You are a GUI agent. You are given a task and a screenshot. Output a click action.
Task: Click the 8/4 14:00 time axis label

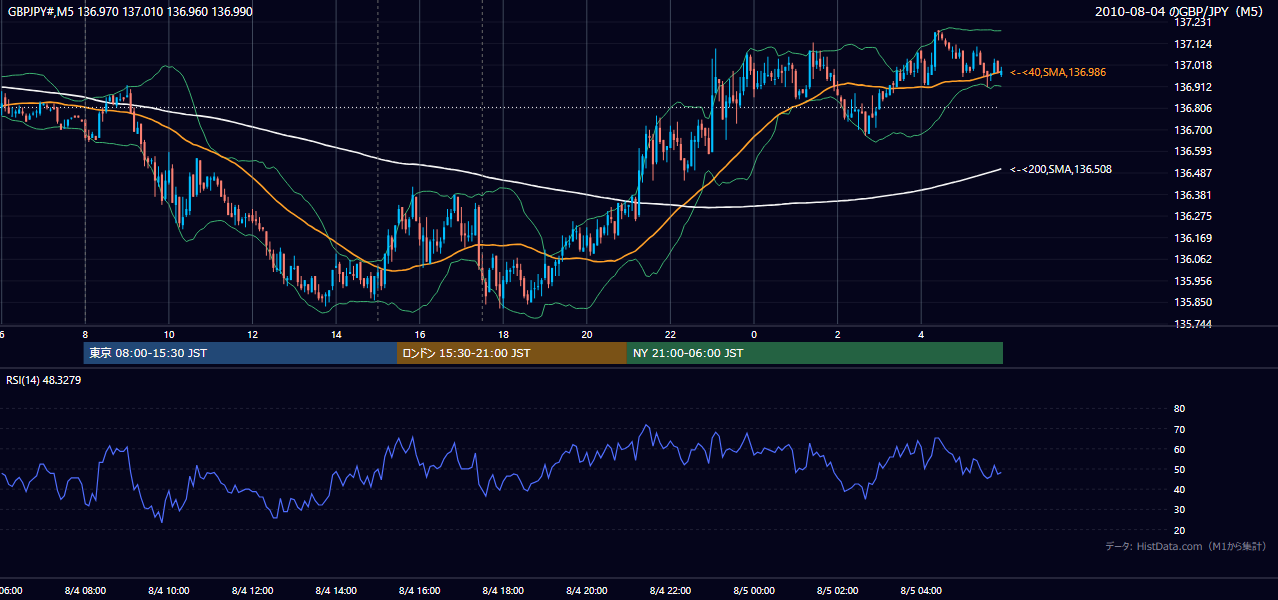(x=336, y=590)
